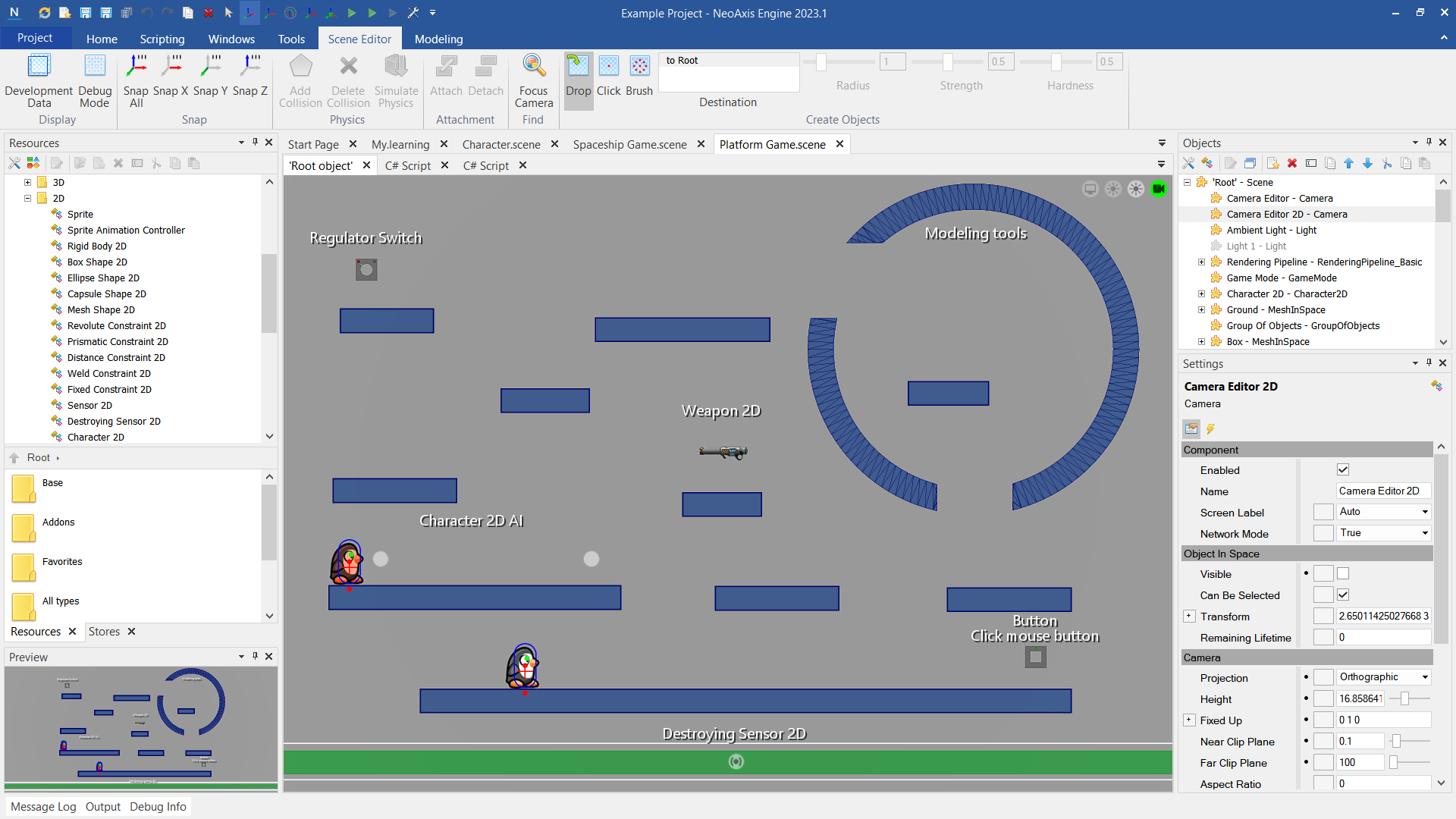Click lightning events icon in Settings

pyautogui.click(x=1211, y=428)
